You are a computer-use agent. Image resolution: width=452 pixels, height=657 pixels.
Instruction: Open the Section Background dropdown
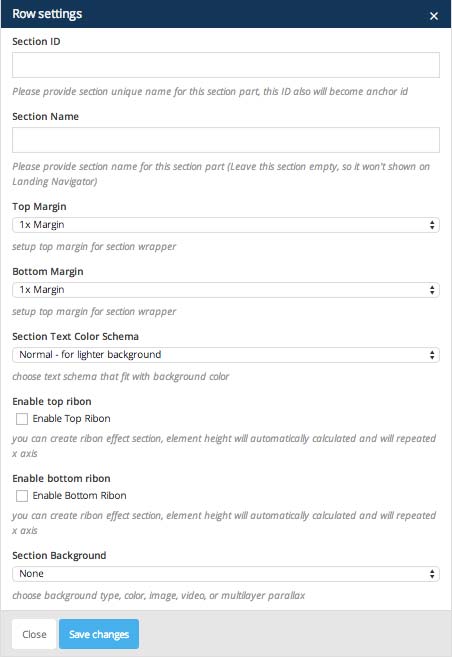tap(226, 574)
